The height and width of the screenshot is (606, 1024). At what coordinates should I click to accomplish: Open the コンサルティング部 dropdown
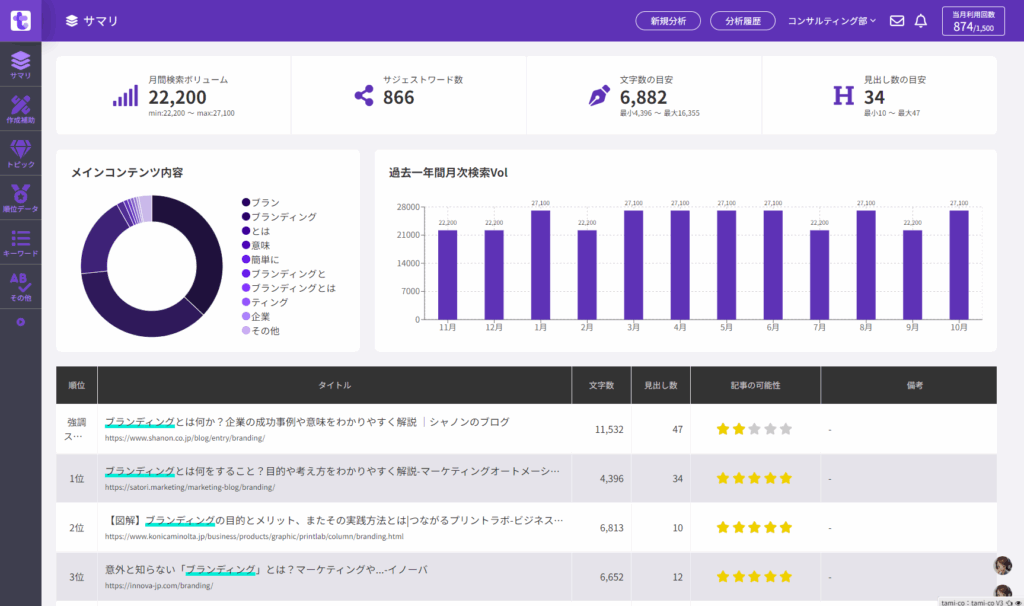pos(832,21)
